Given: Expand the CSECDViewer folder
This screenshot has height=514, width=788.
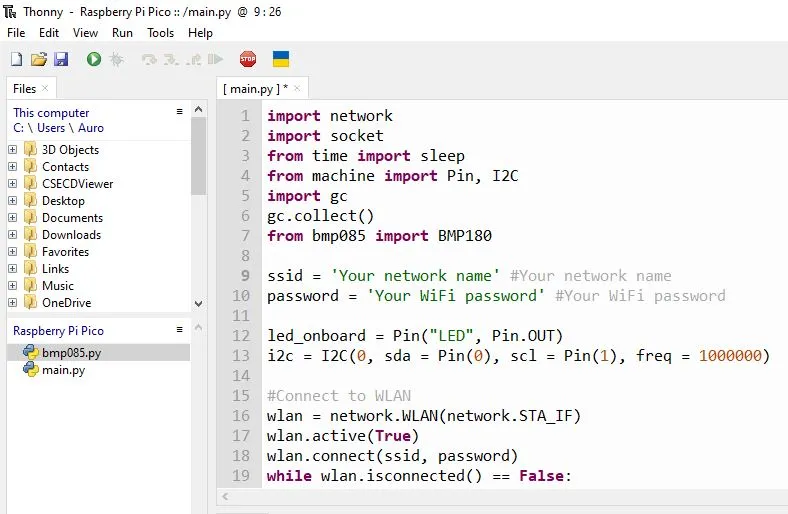Looking at the screenshot, I should (13, 184).
